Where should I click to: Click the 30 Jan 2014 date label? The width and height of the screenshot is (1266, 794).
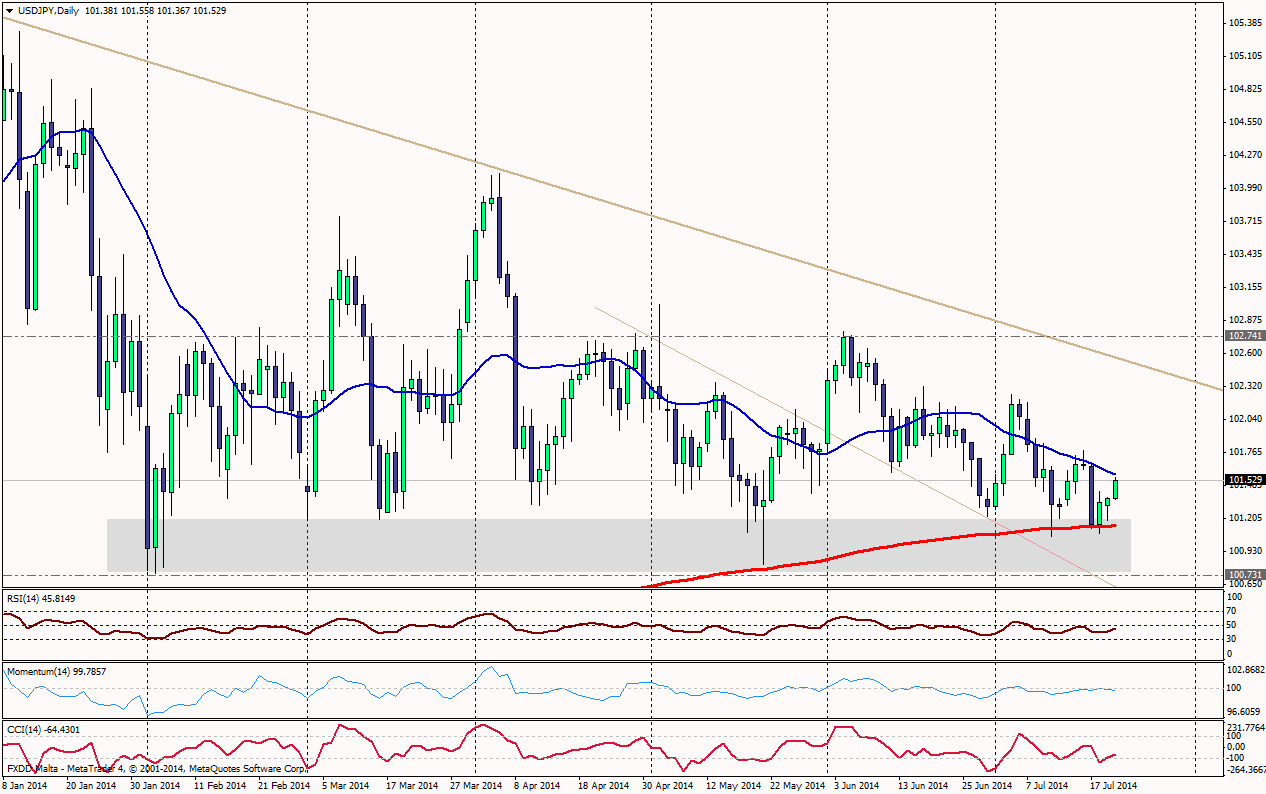(154, 786)
